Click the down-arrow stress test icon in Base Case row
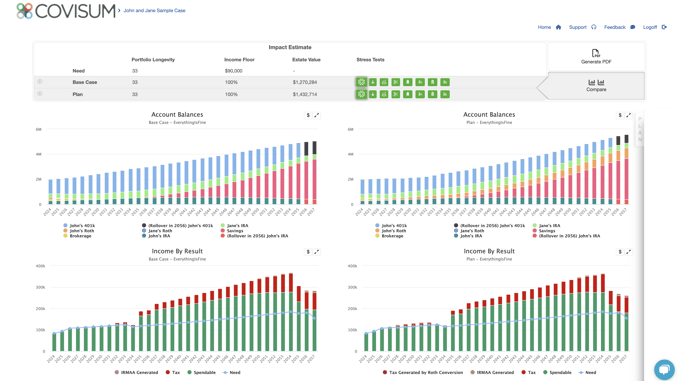 (372, 82)
